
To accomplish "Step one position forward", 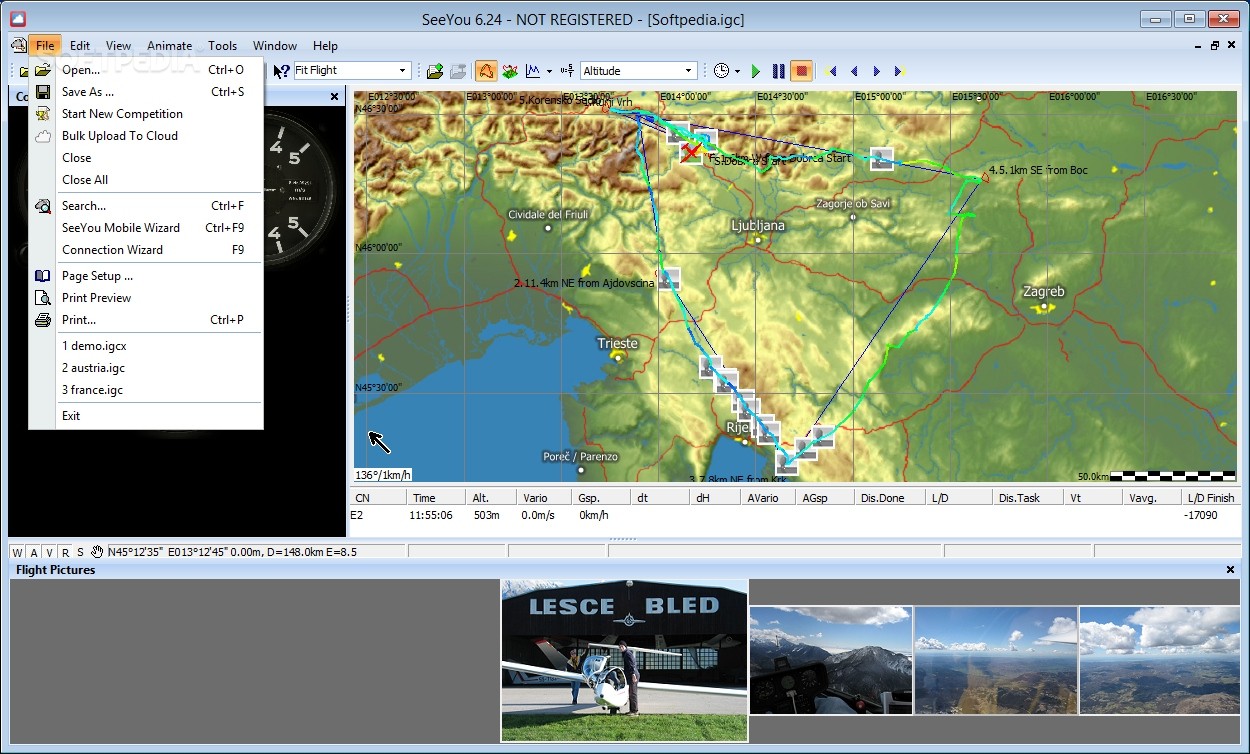I will [x=876, y=71].
